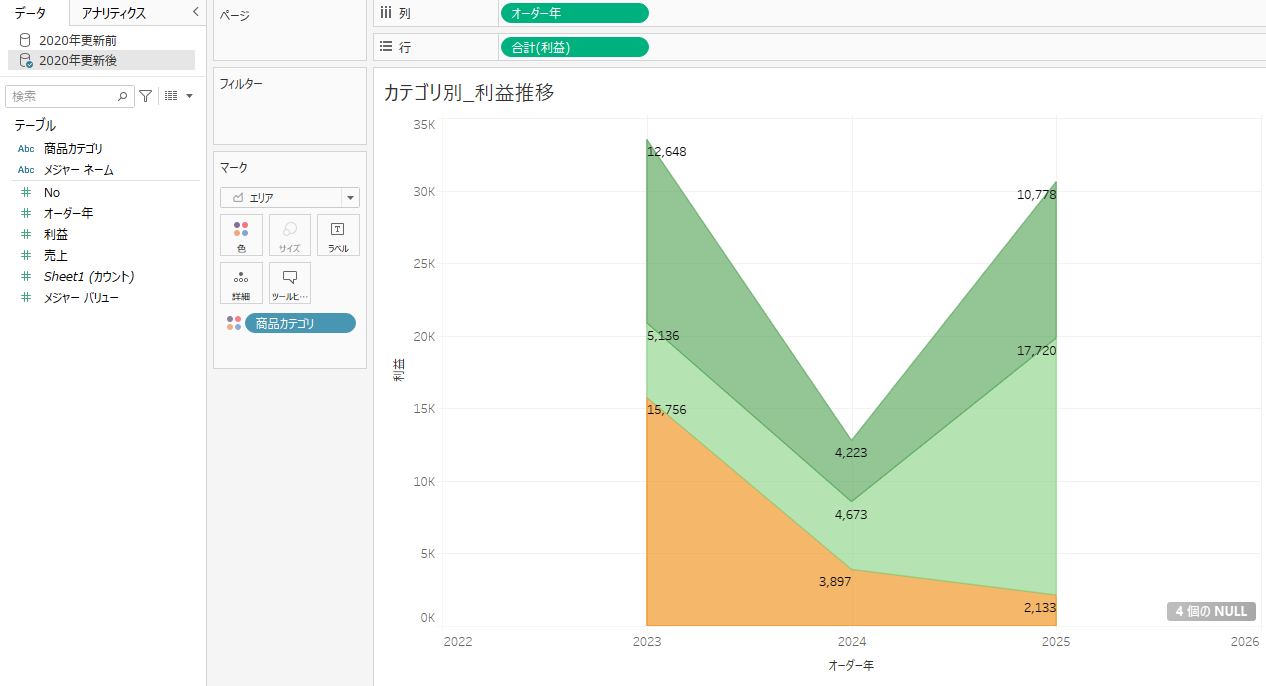Open the ラベル (Label) marks card
The width and height of the screenshot is (1266, 686).
pyautogui.click(x=338, y=235)
